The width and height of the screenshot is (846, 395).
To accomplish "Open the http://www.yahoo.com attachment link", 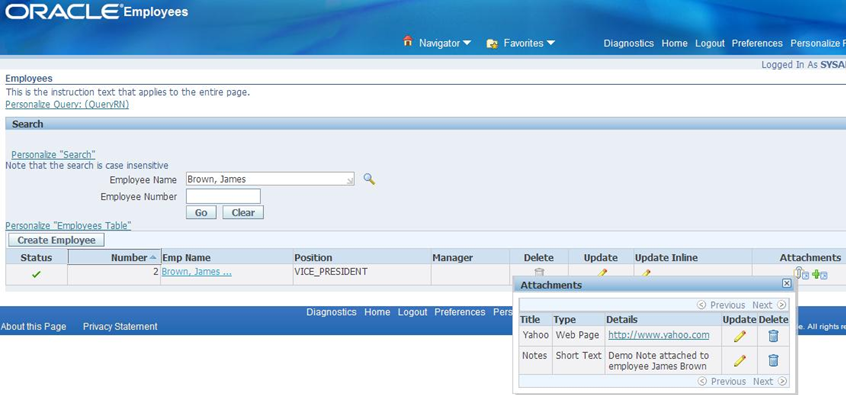I will (659, 335).
